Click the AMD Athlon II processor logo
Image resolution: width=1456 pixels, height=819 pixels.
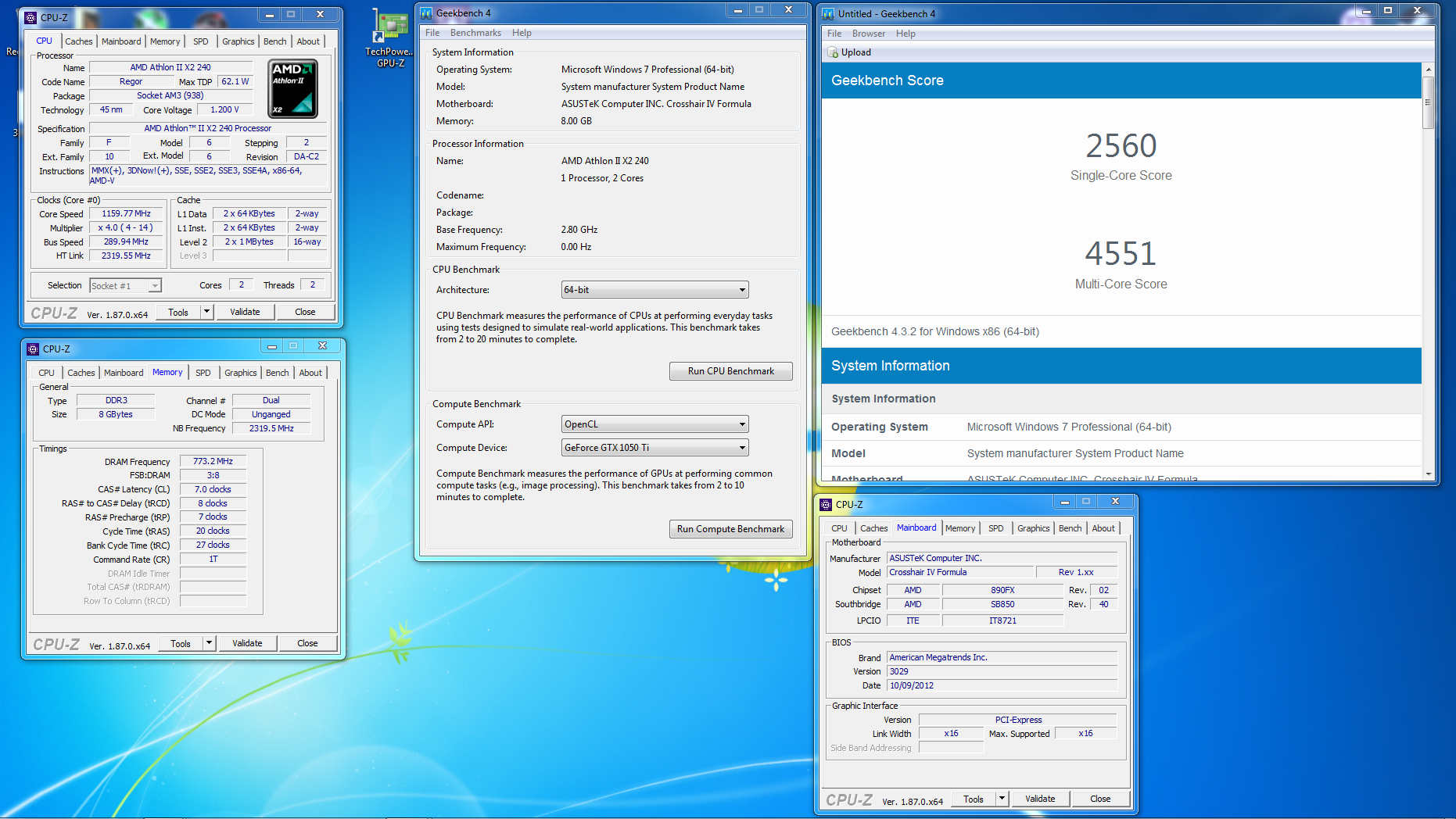click(293, 88)
